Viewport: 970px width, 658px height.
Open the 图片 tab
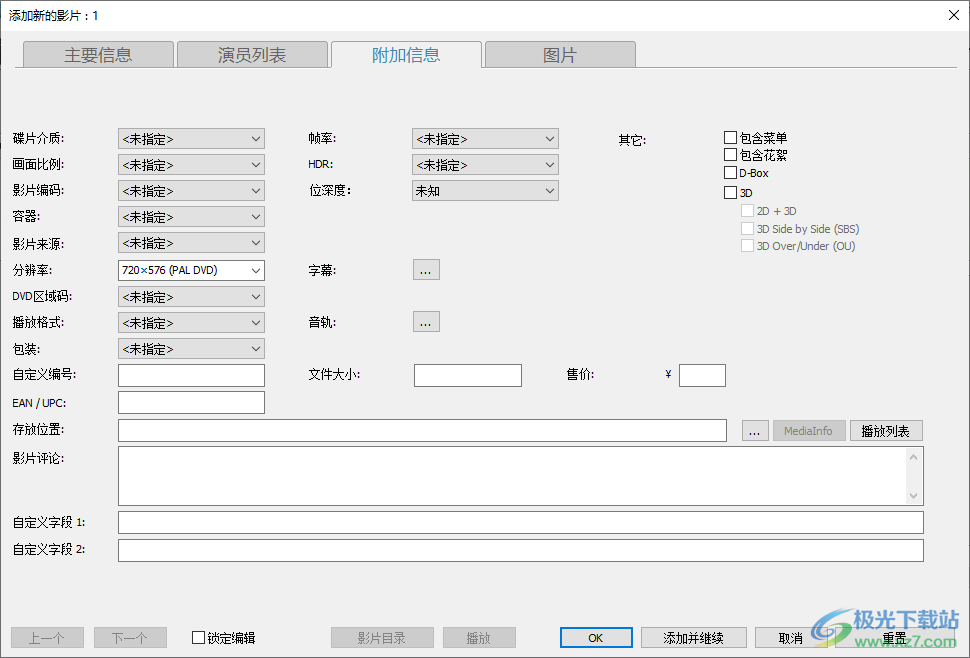tap(559, 54)
